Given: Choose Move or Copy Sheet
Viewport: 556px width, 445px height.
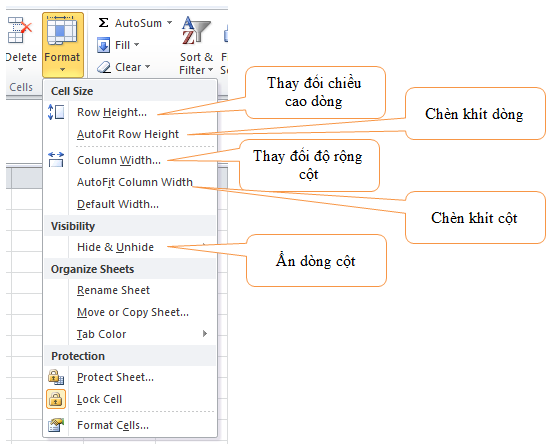Looking at the screenshot, I should (133, 312).
